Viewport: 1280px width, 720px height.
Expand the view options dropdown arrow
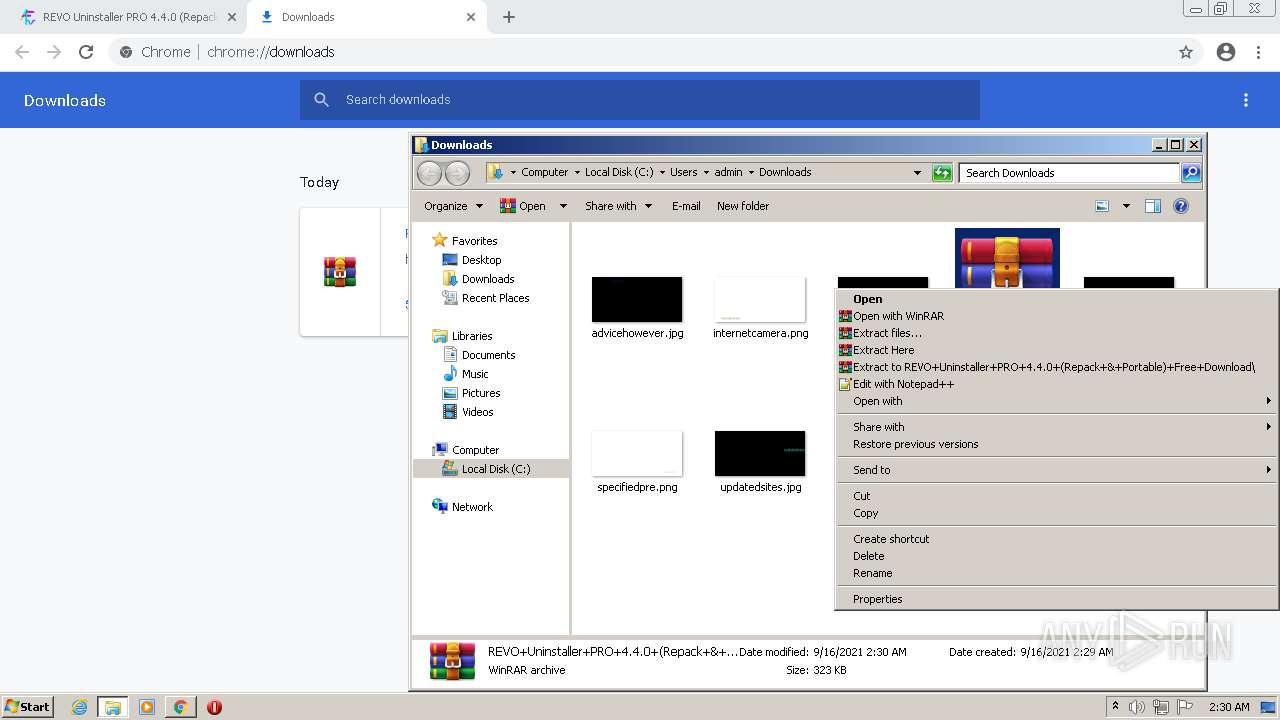pyautogui.click(x=1126, y=206)
